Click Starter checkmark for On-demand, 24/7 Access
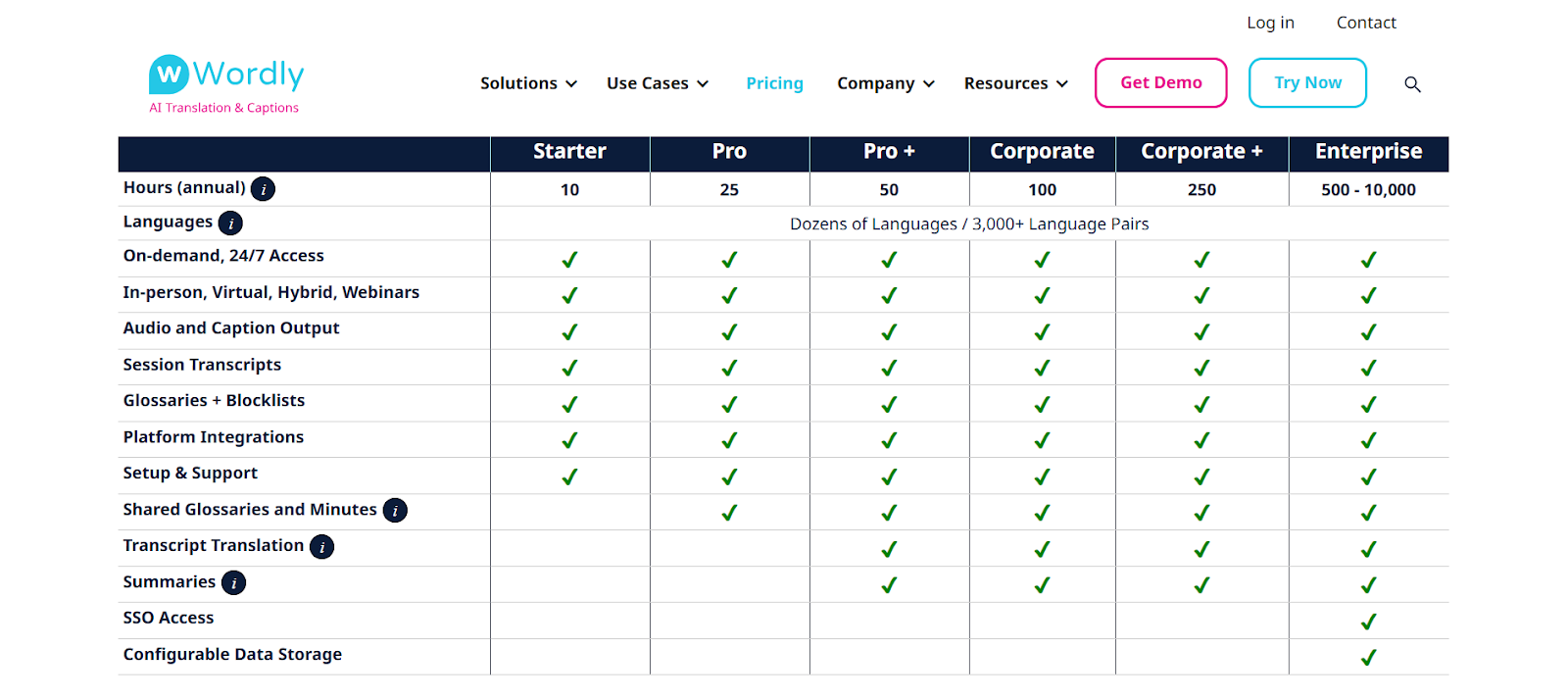This screenshot has height=700, width=1568. click(569, 260)
